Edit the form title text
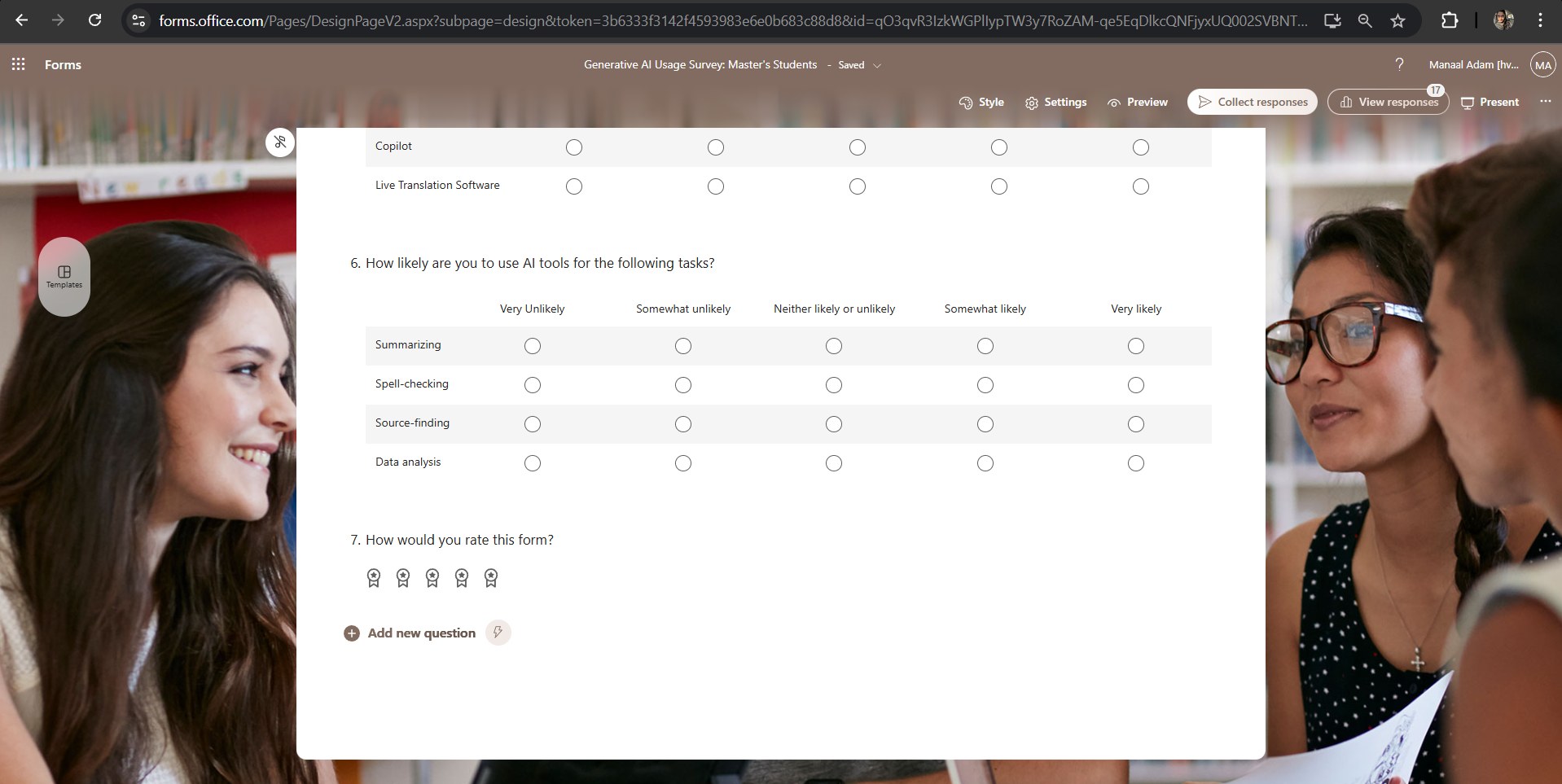1562x784 pixels. pyautogui.click(x=700, y=64)
